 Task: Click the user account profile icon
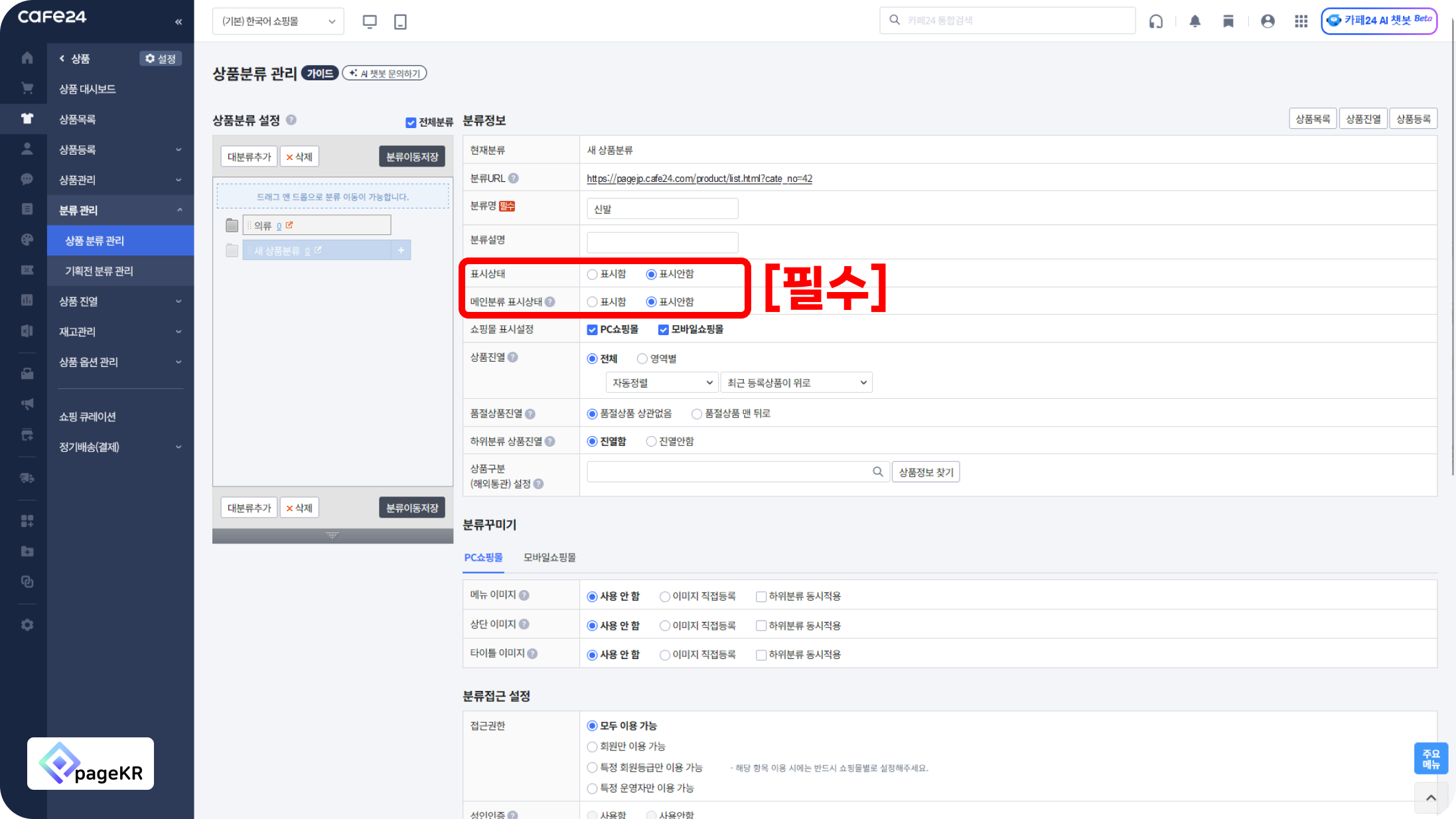click(x=1268, y=21)
